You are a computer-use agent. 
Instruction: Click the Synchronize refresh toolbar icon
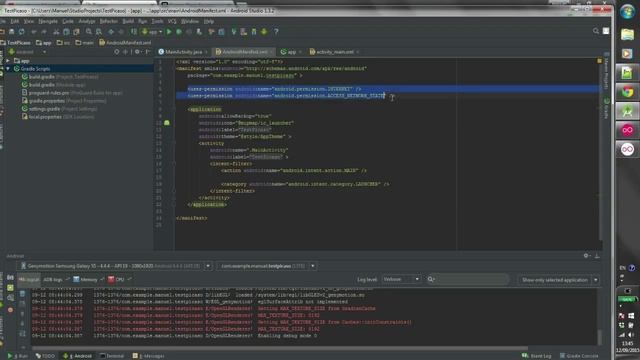[22, 31]
